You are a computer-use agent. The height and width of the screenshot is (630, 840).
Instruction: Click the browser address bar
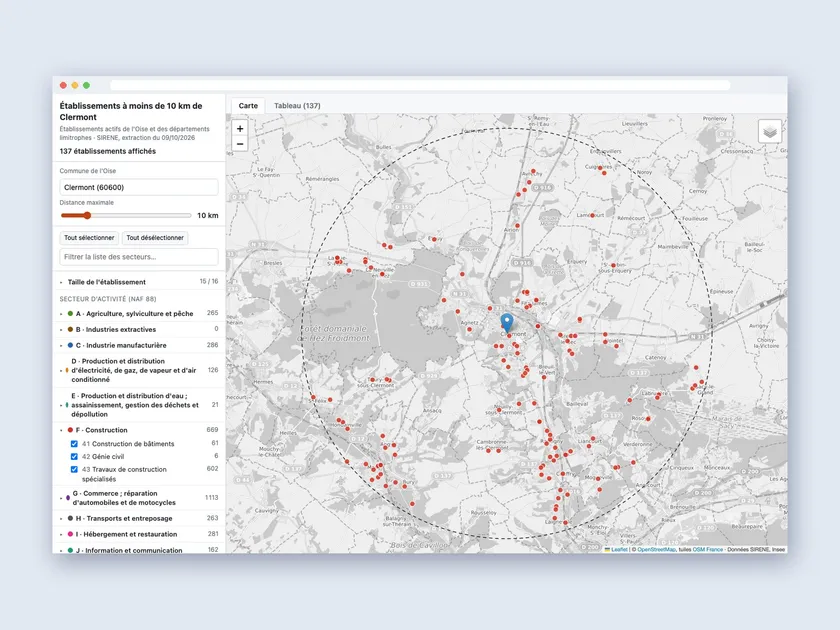point(420,85)
